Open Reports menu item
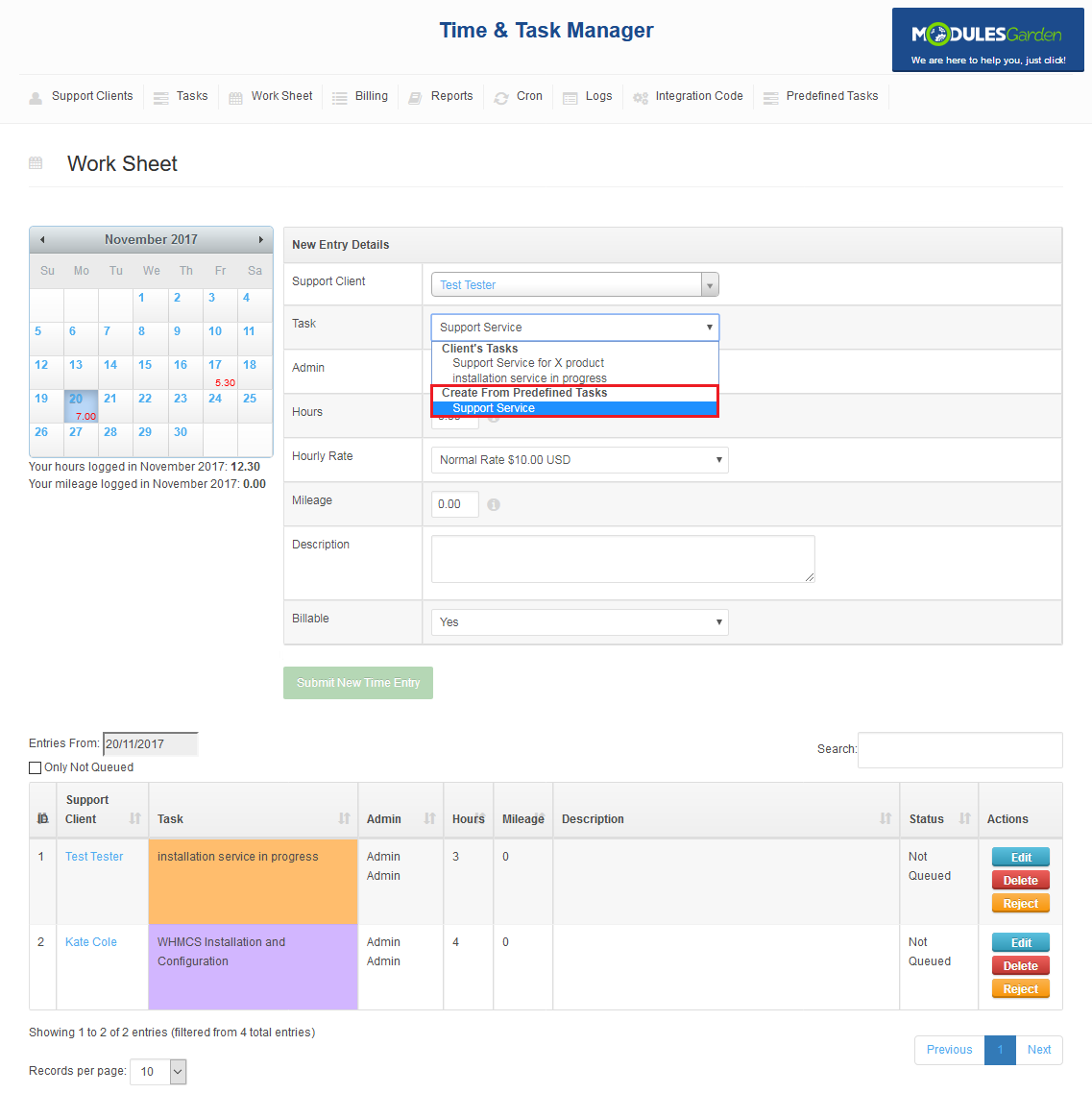This screenshot has height=1118, width=1092. point(451,96)
